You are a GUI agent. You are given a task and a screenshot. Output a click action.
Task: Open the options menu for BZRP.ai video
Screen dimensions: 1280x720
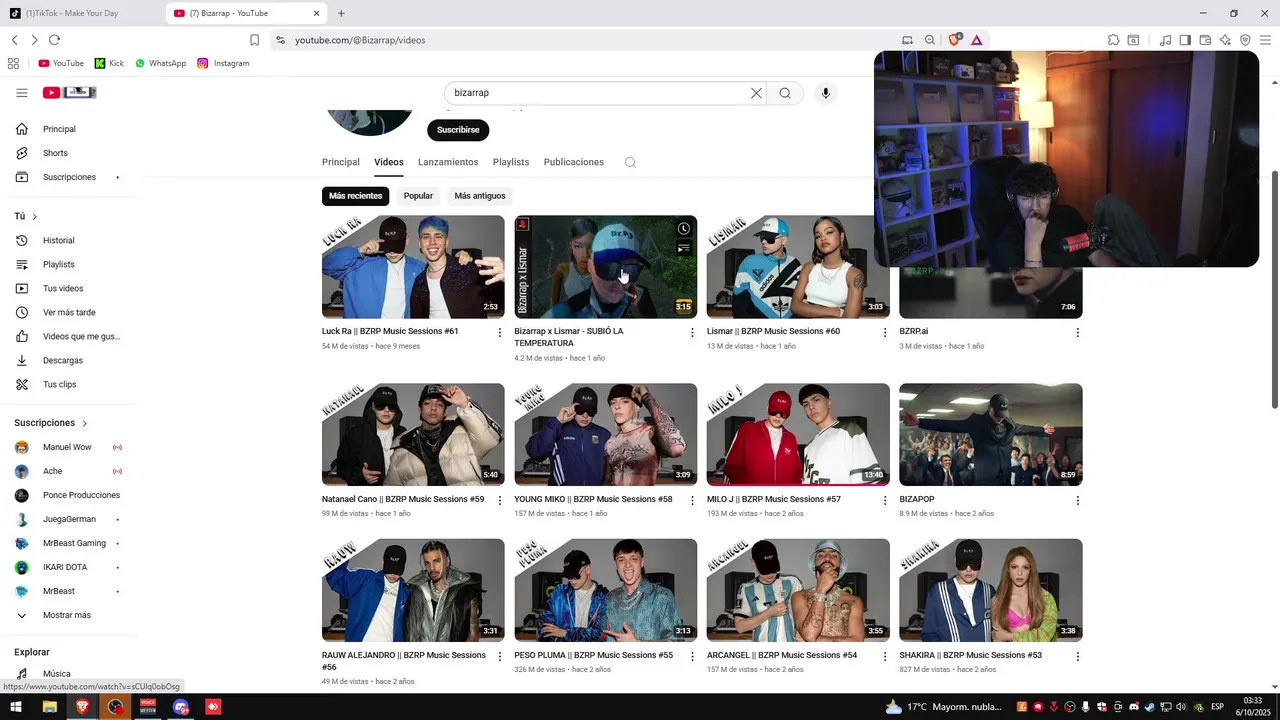1077,332
